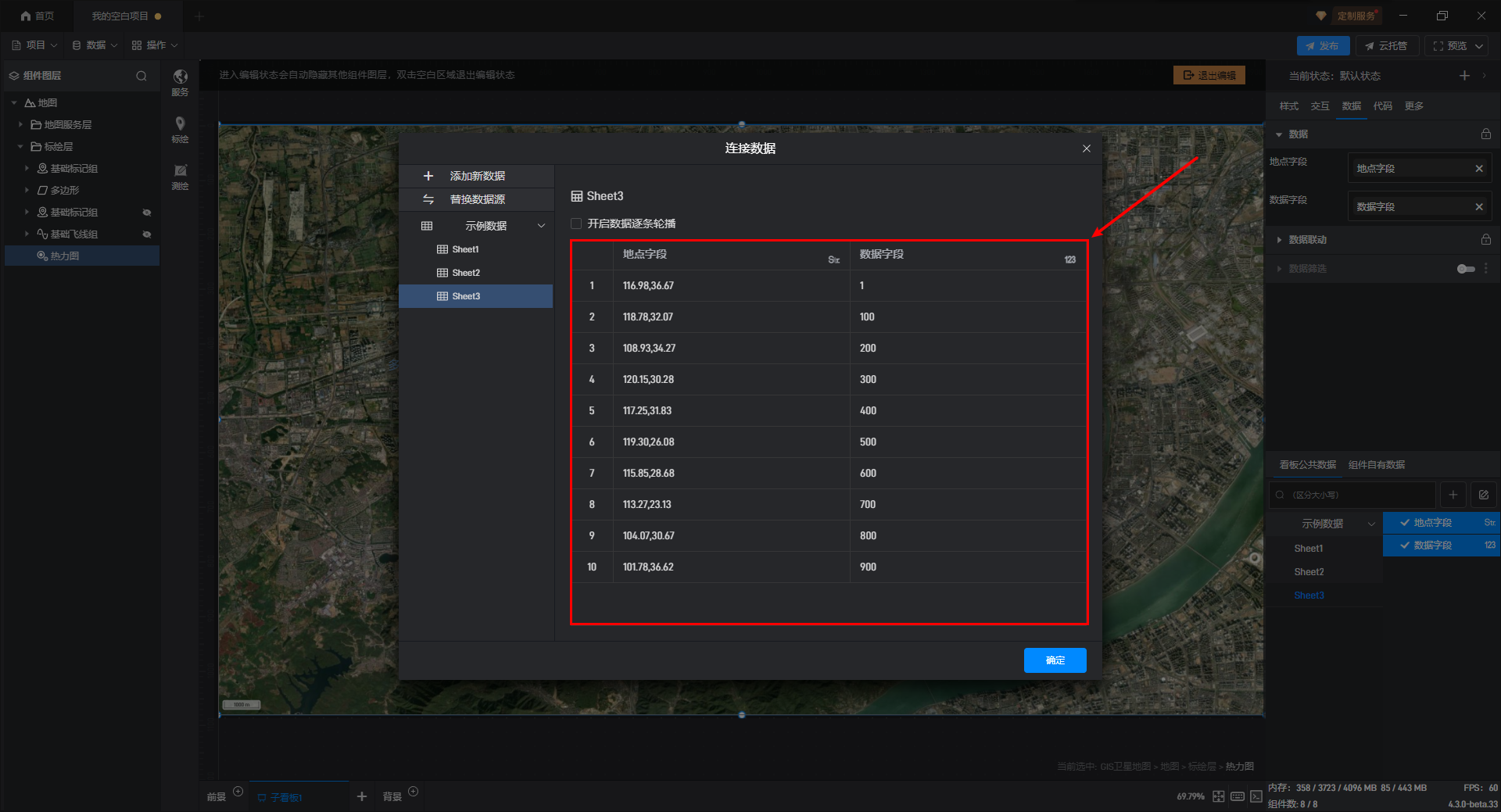Viewport: 1501px width, 812px height.
Task: Click the 添加新数据 plus icon
Action: [428, 176]
